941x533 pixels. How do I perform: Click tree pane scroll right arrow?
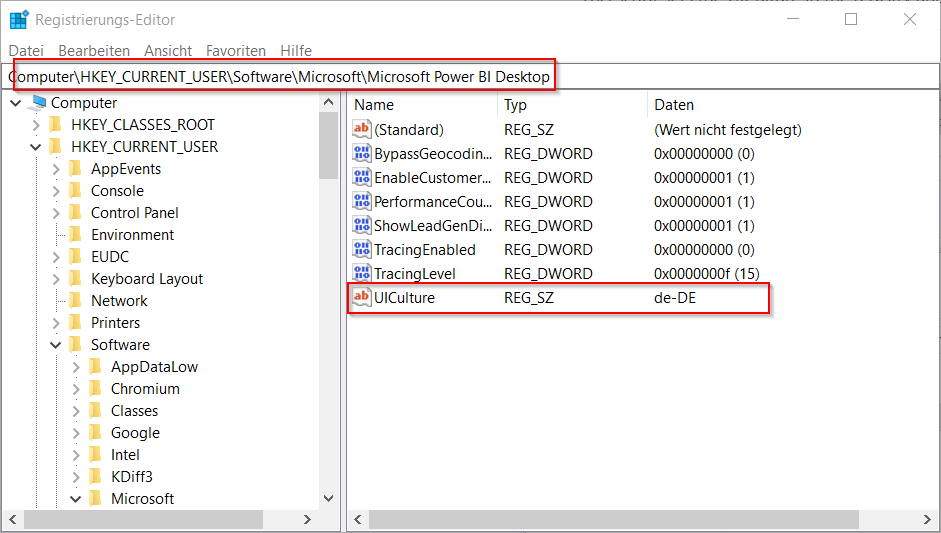pos(307,519)
